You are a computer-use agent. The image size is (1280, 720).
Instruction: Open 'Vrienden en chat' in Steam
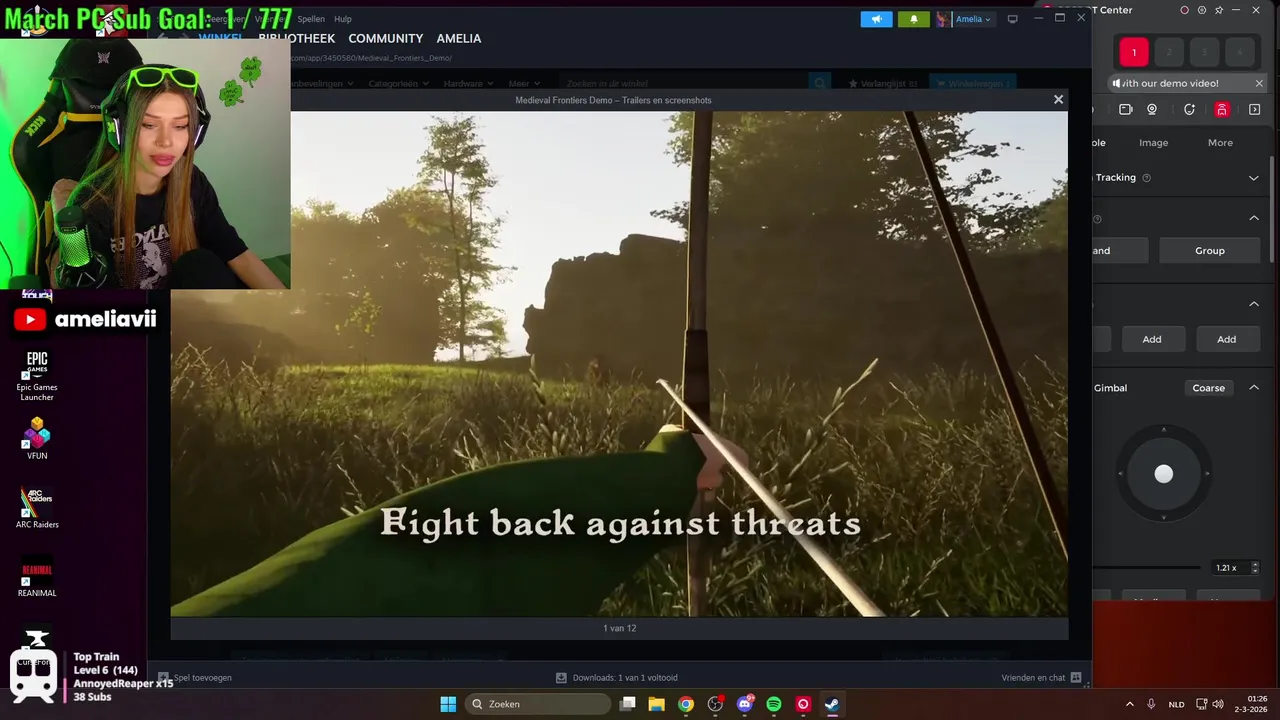pyautogui.click(x=1041, y=678)
